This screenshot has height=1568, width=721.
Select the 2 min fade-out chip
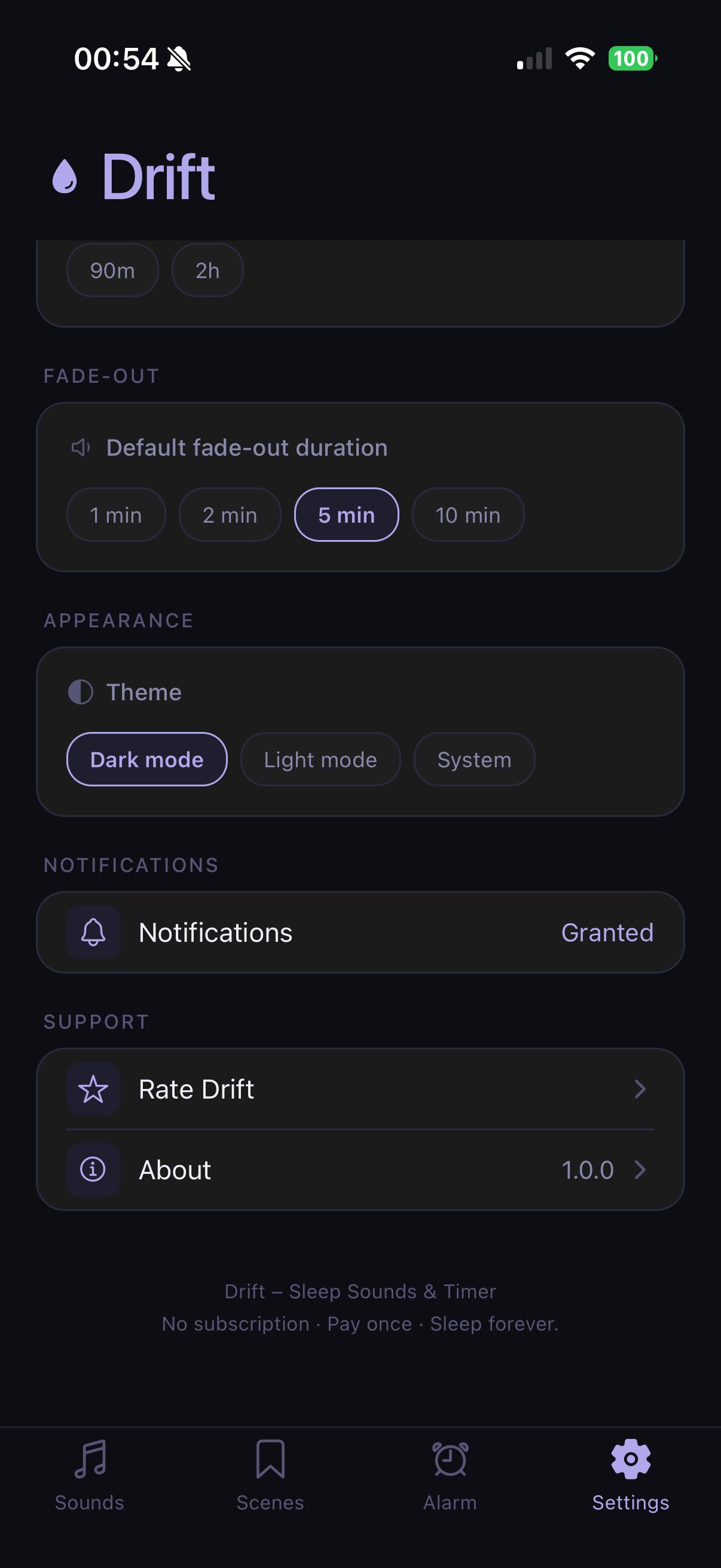tap(230, 515)
